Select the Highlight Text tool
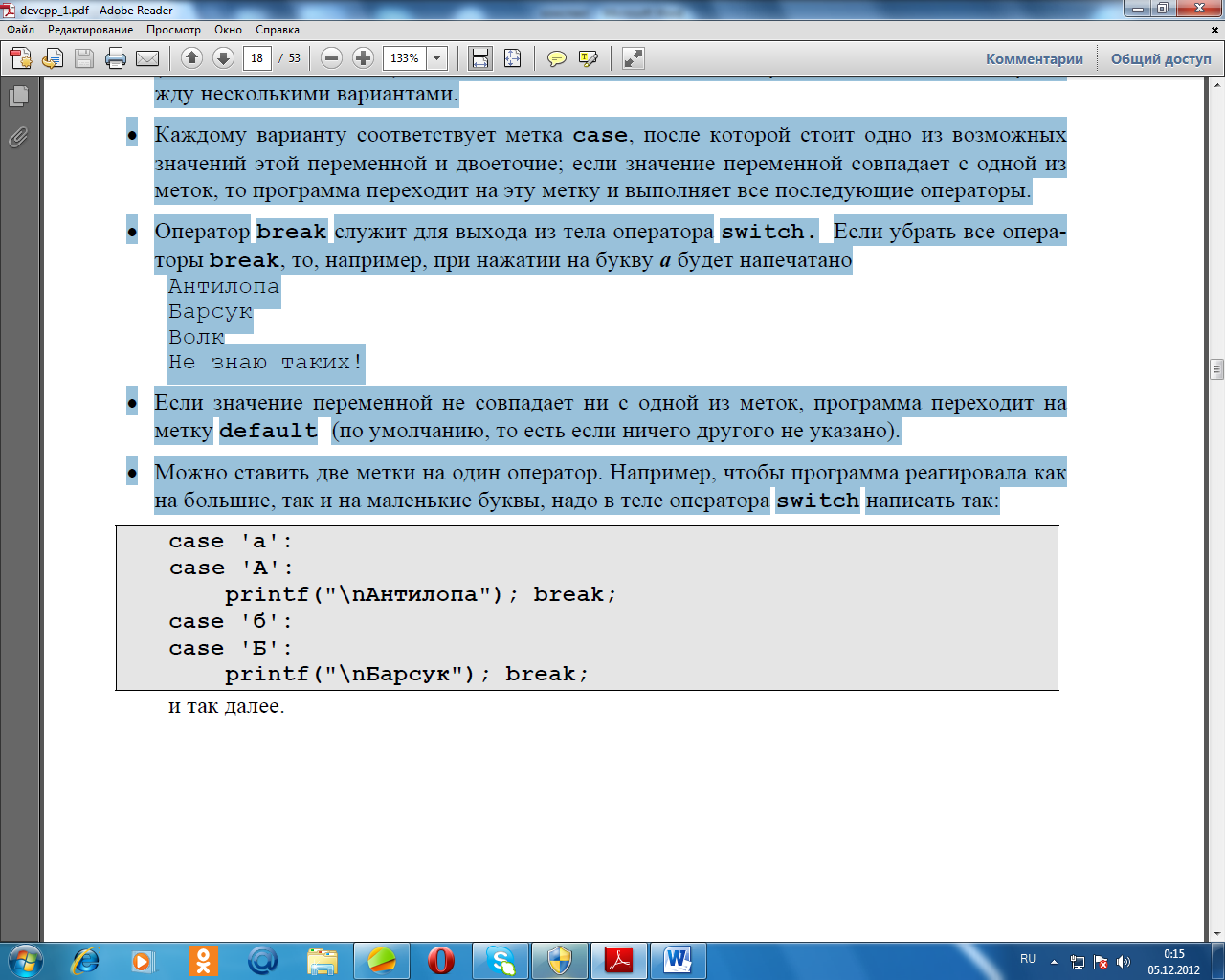Viewport: 1225px width, 980px height. point(589,58)
